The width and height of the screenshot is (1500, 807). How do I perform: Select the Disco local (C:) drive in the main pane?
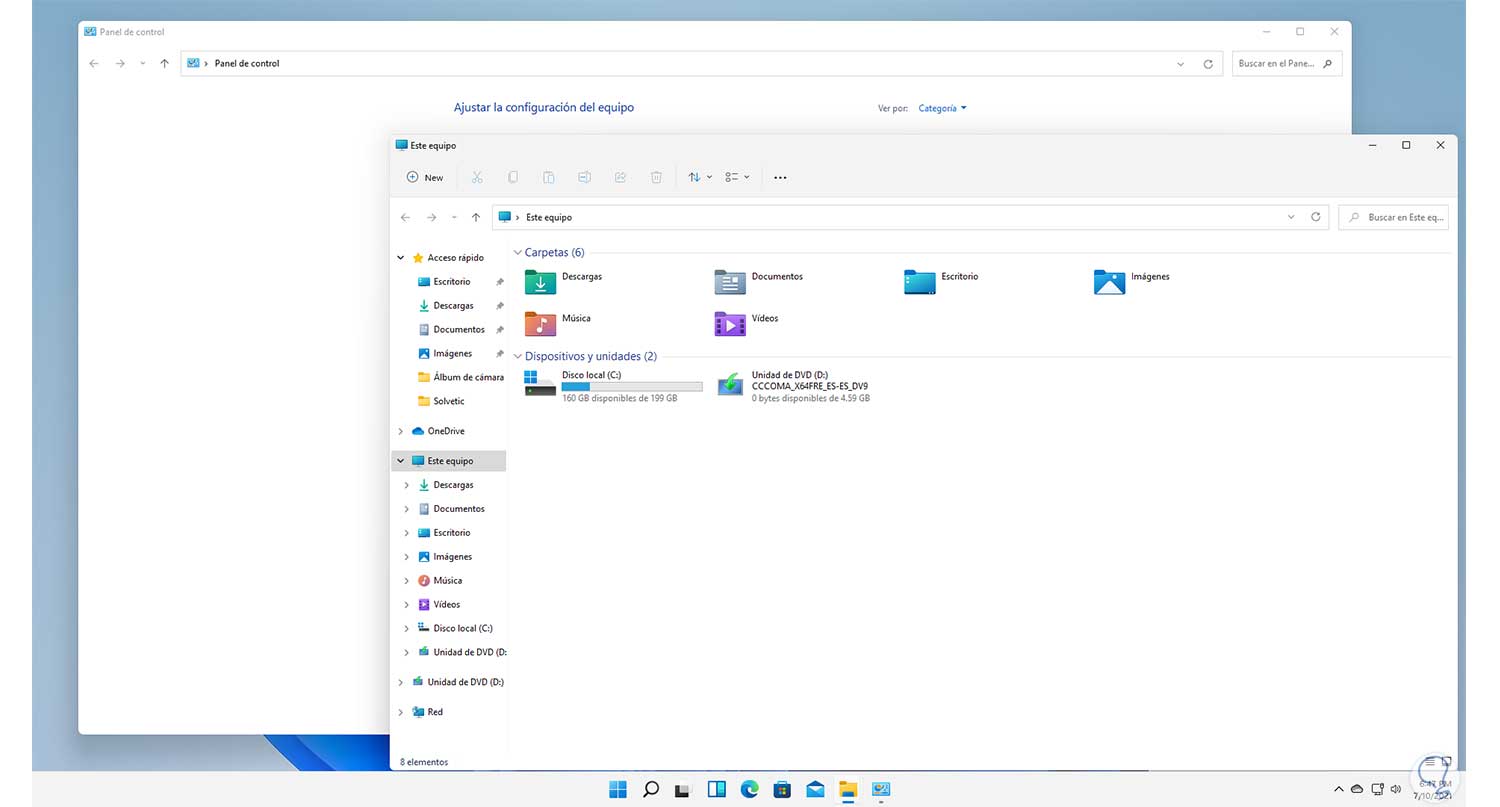pos(613,386)
